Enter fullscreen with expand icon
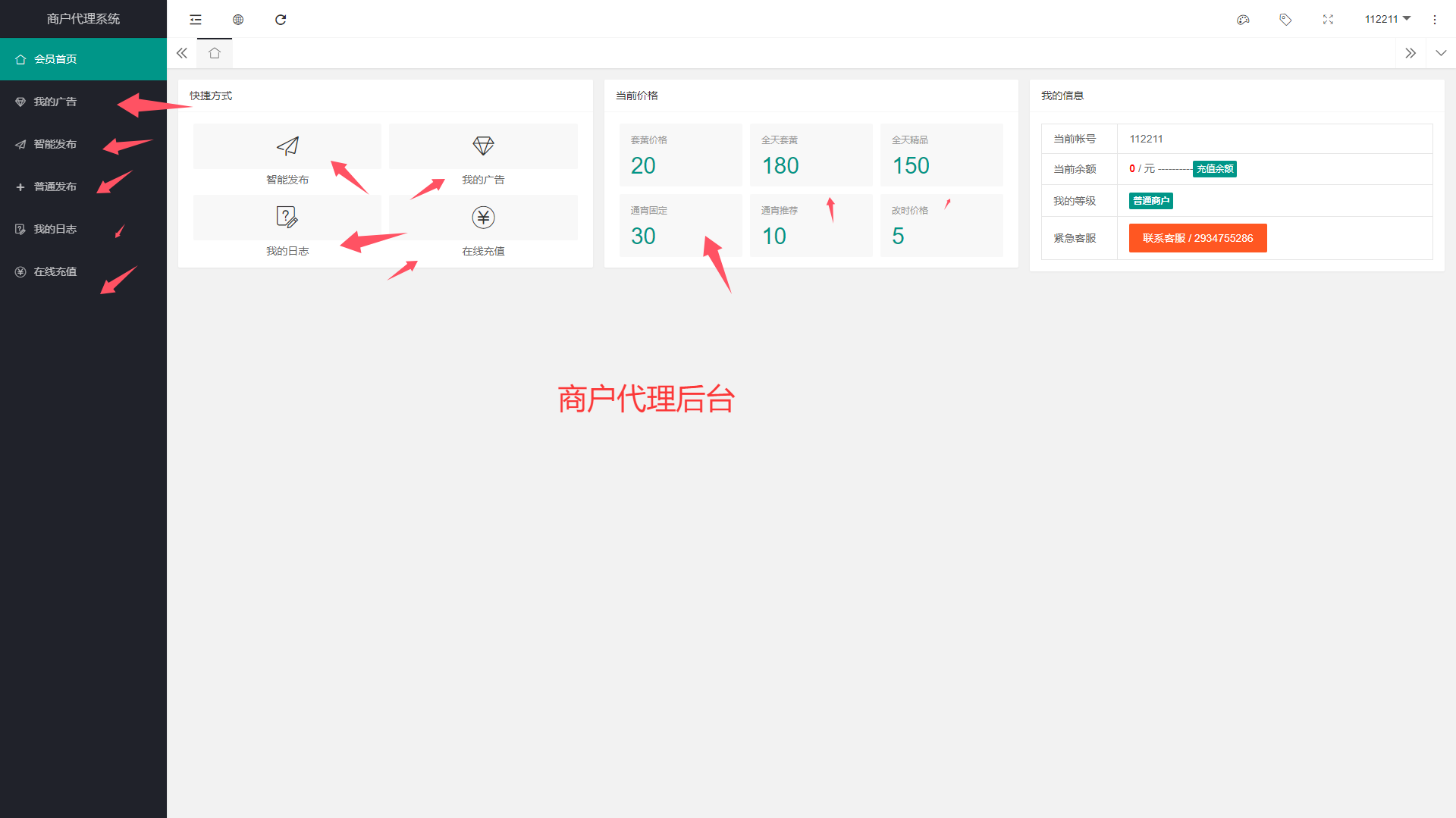This screenshot has width=1456, height=818. point(1328,20)
